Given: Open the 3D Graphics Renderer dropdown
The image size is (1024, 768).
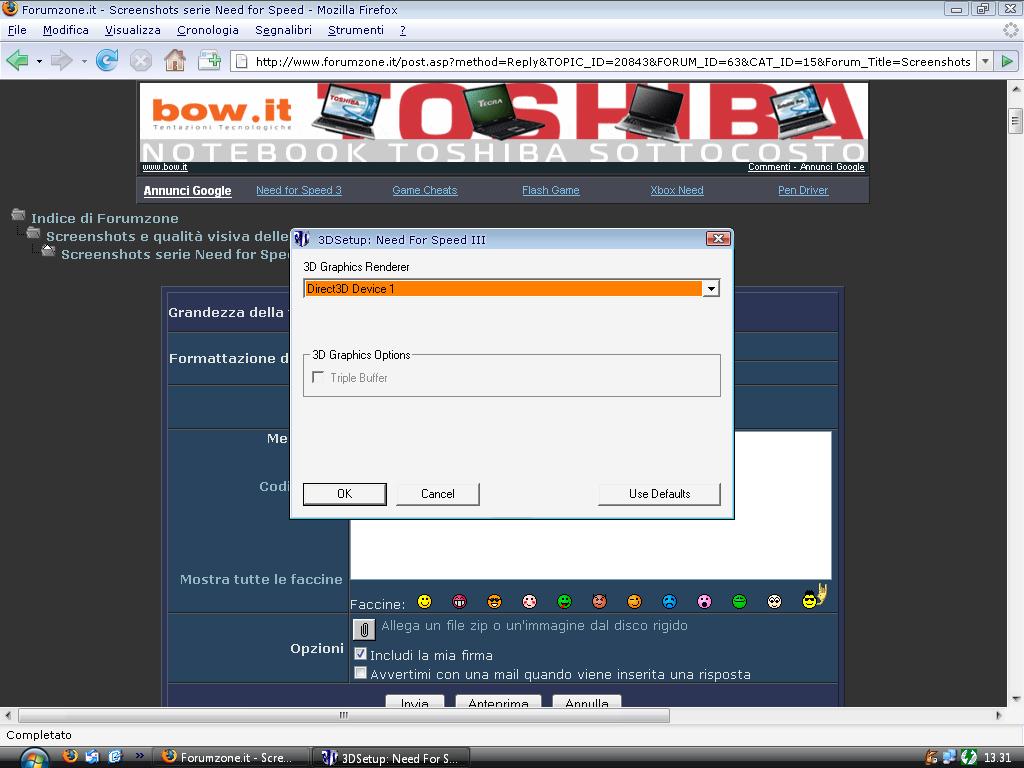Looking at the screenshot, I should coord(711,289).
